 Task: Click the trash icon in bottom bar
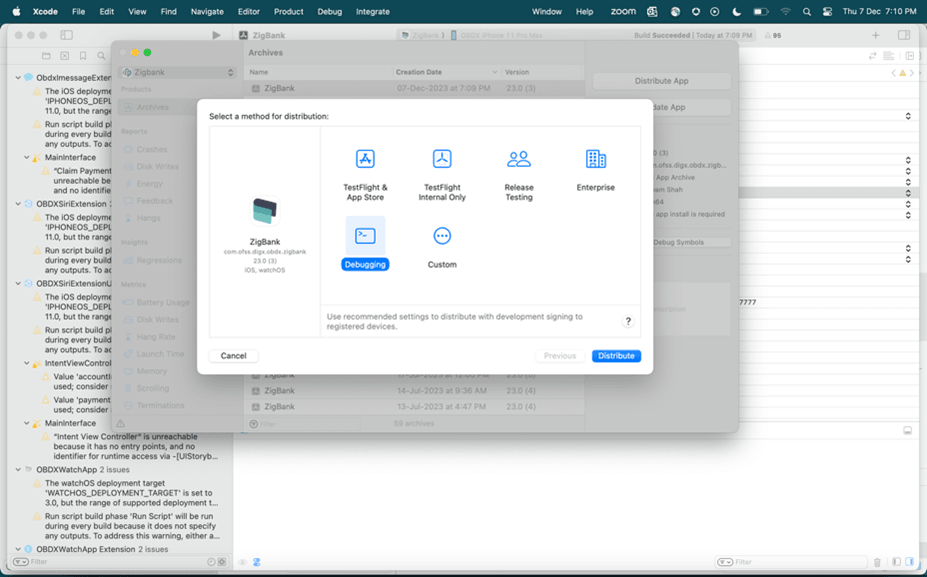pos(877,562)
